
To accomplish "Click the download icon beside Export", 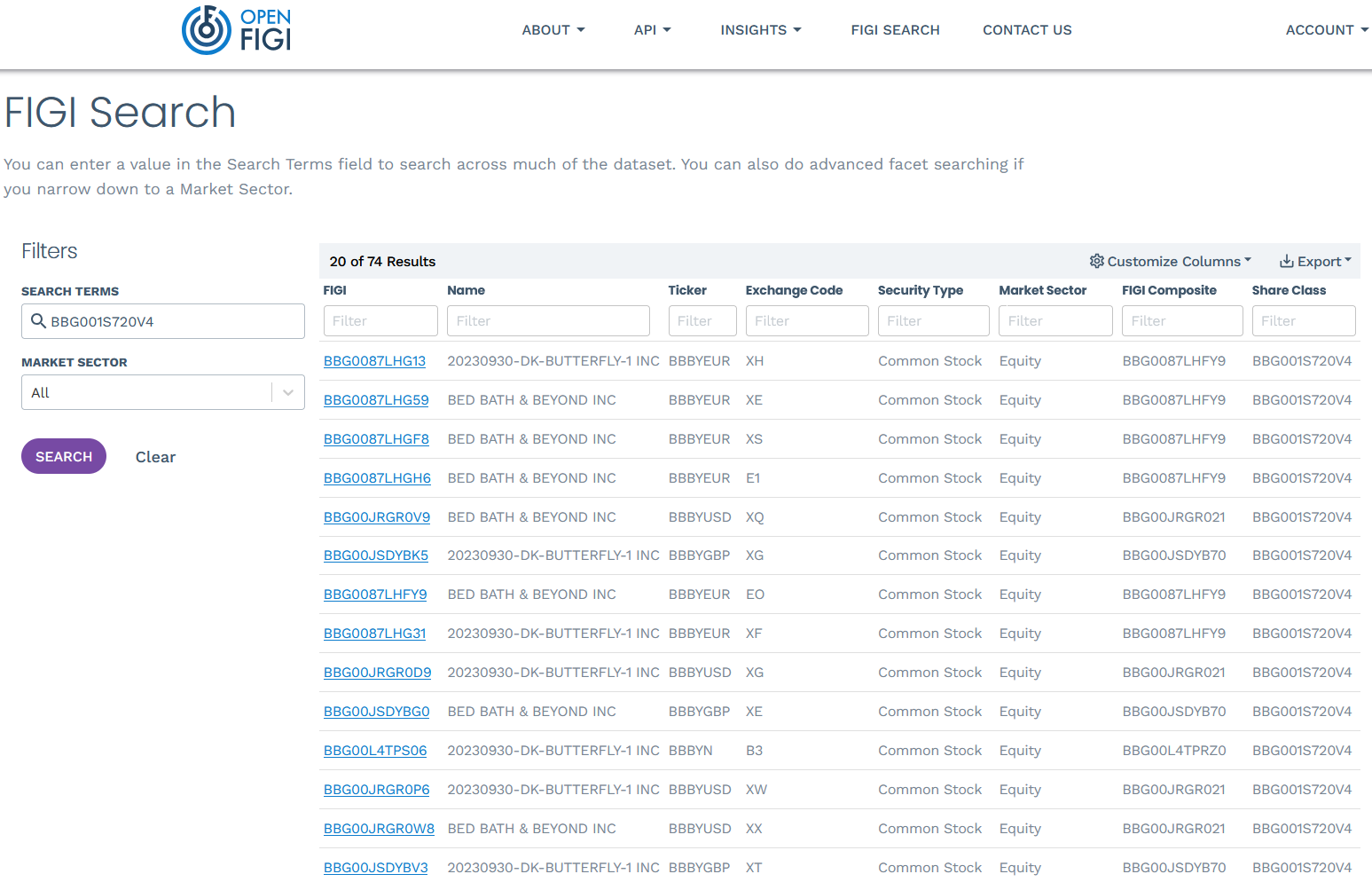I will point(1286,261).
